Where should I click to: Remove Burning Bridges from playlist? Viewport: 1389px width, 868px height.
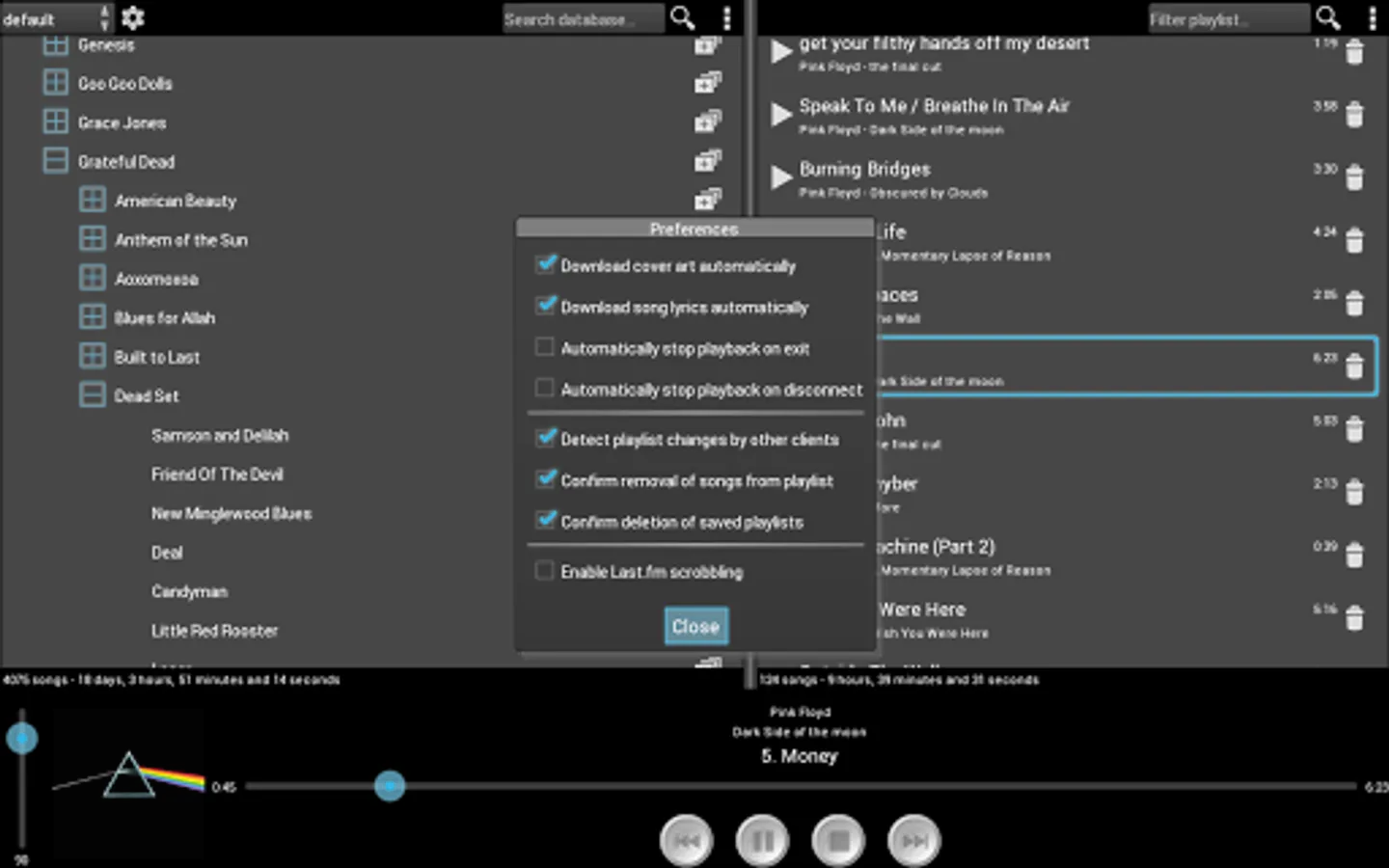(x=1354, y=177)
